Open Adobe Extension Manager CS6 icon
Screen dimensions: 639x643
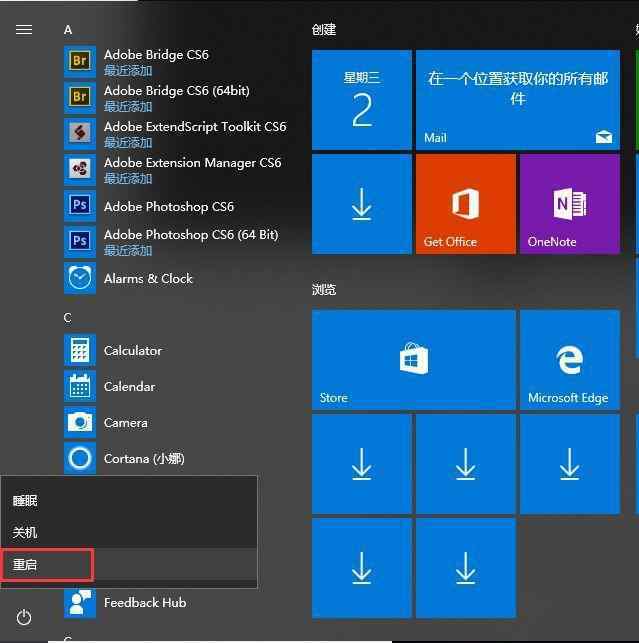(x=80, y=169)
